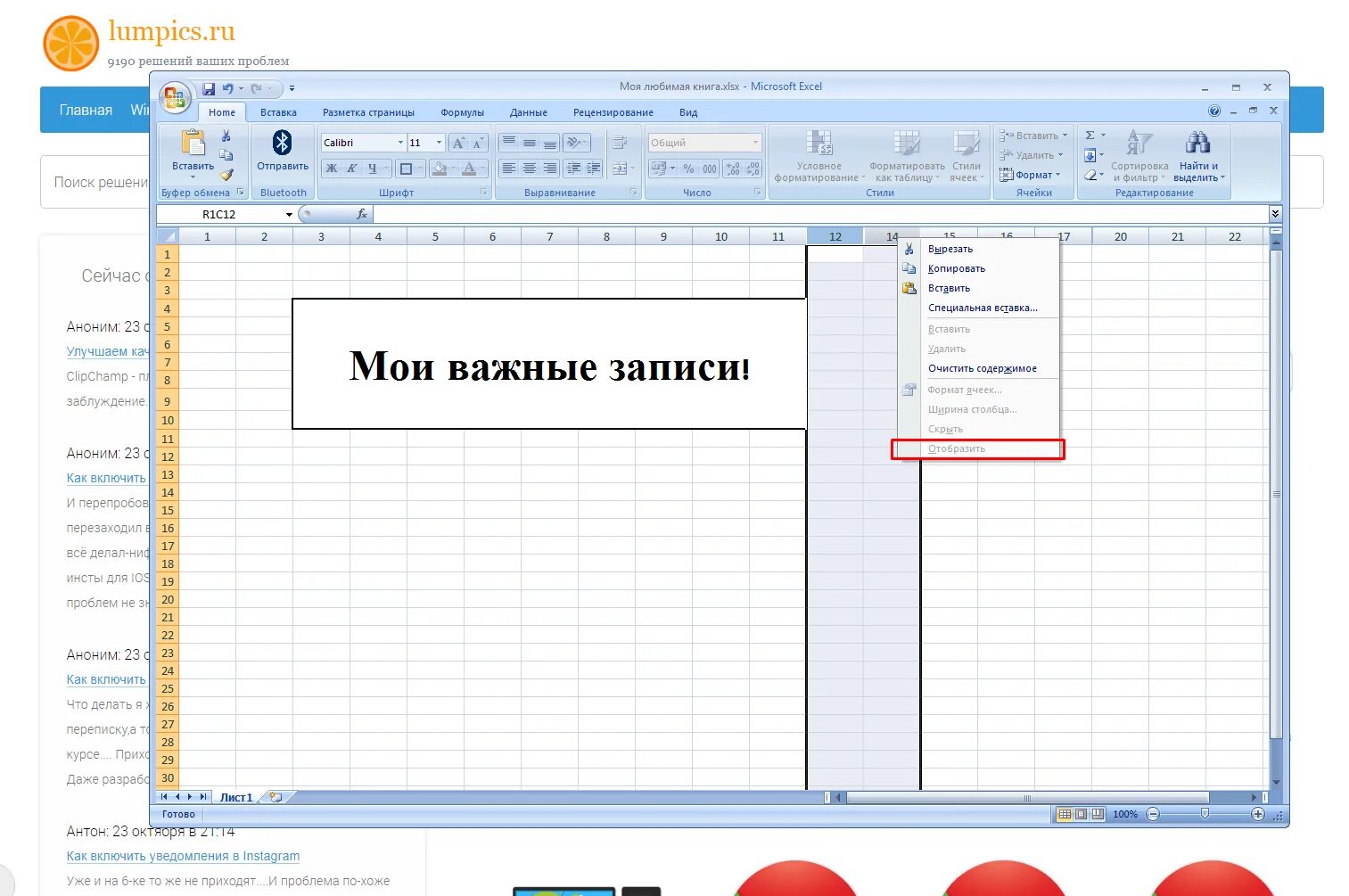
Task: Click the Decrease Indent icon
Action: point(573,169)
